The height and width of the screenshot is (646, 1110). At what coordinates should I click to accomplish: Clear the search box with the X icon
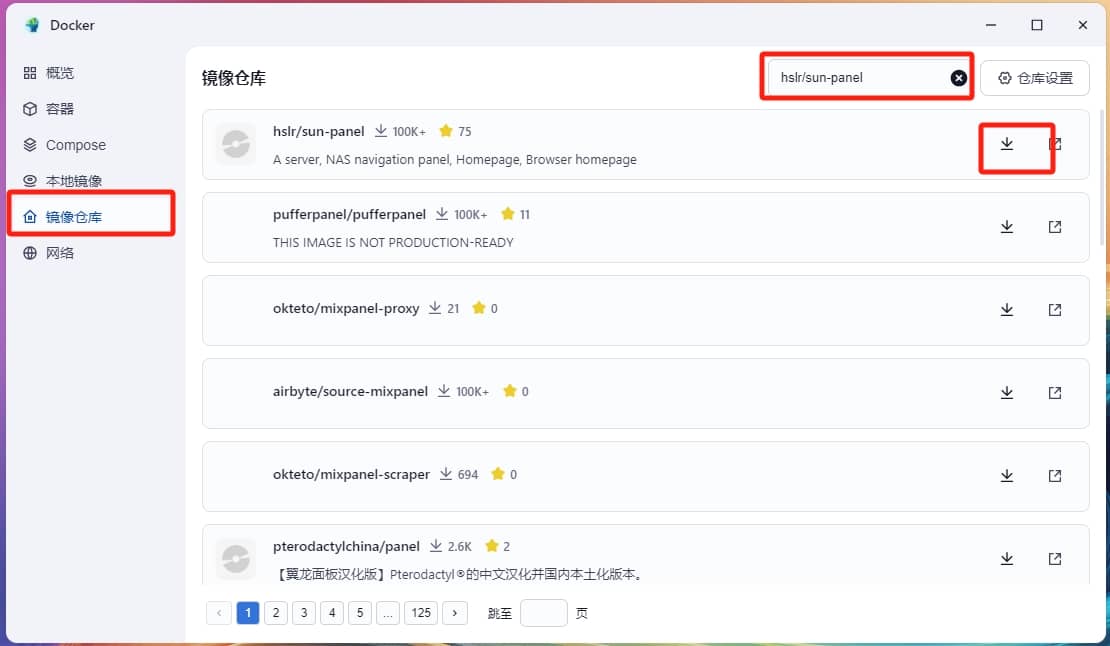tap(959, 78)
